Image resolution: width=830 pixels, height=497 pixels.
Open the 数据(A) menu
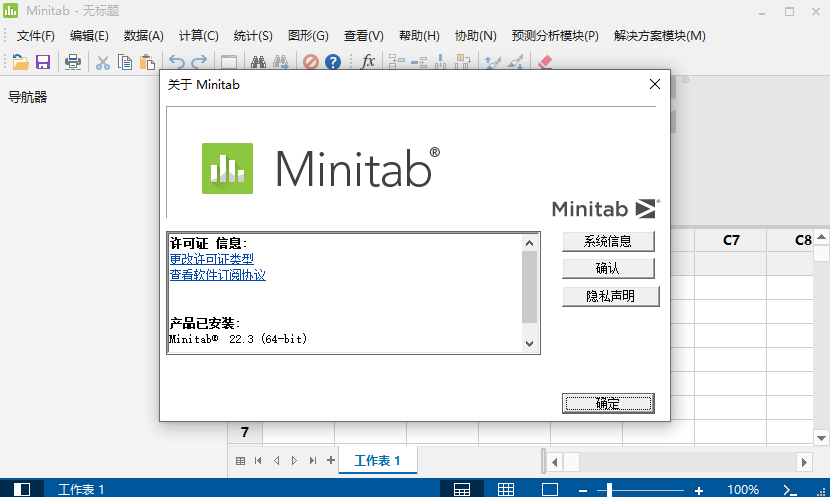coord(143,36)
